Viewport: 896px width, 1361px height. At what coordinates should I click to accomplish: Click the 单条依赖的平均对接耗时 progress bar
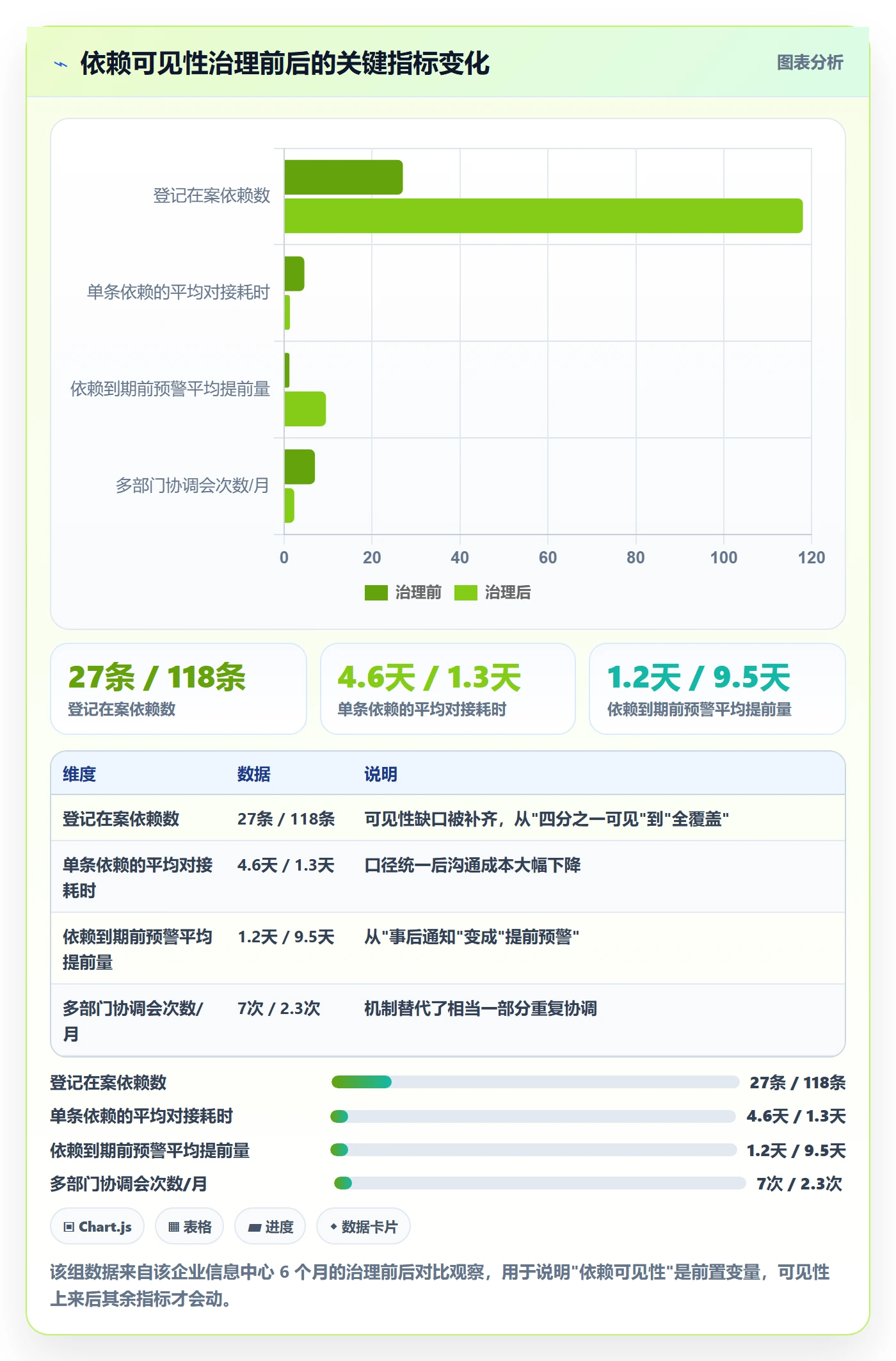click(x=533, y=1116)
